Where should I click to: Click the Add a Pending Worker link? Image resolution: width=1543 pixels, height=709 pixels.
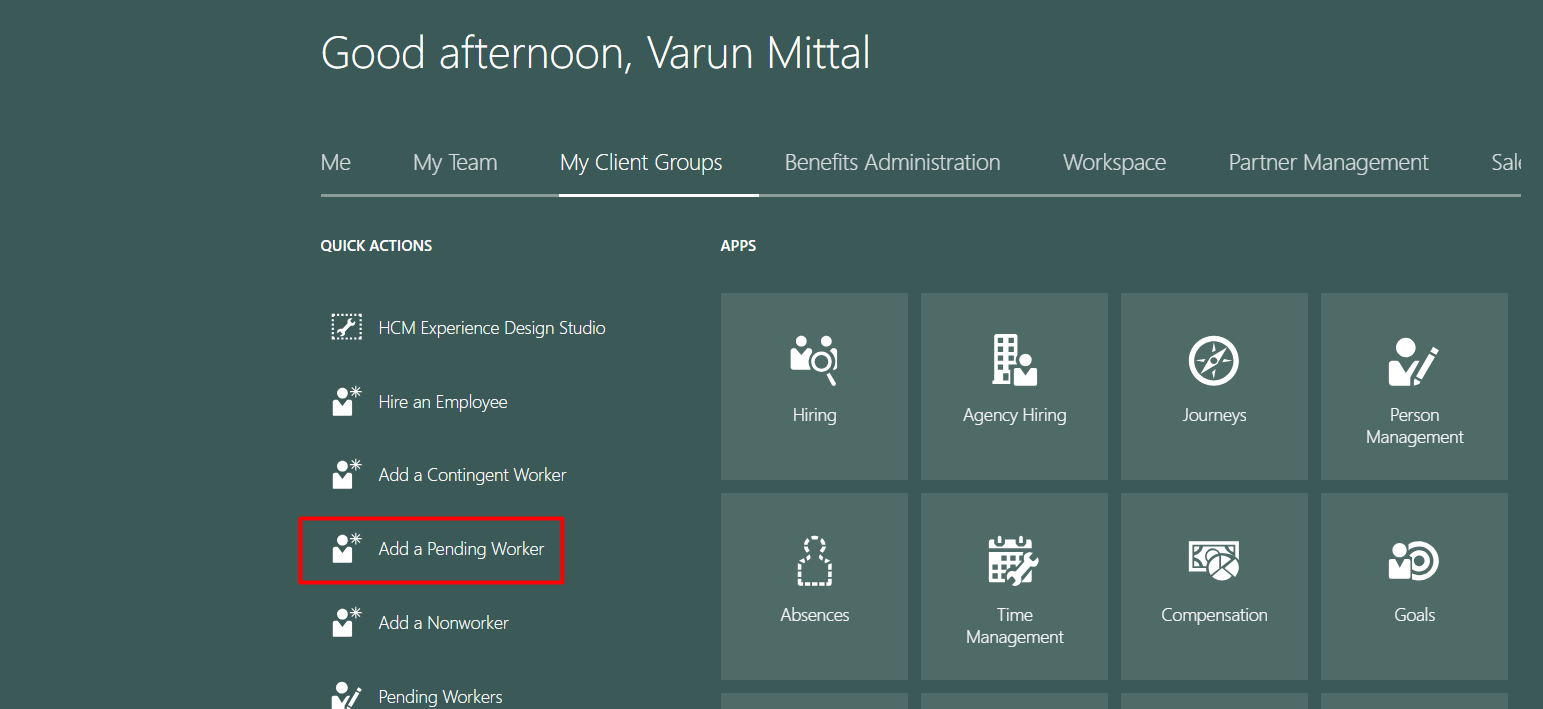tap(461, 549)
